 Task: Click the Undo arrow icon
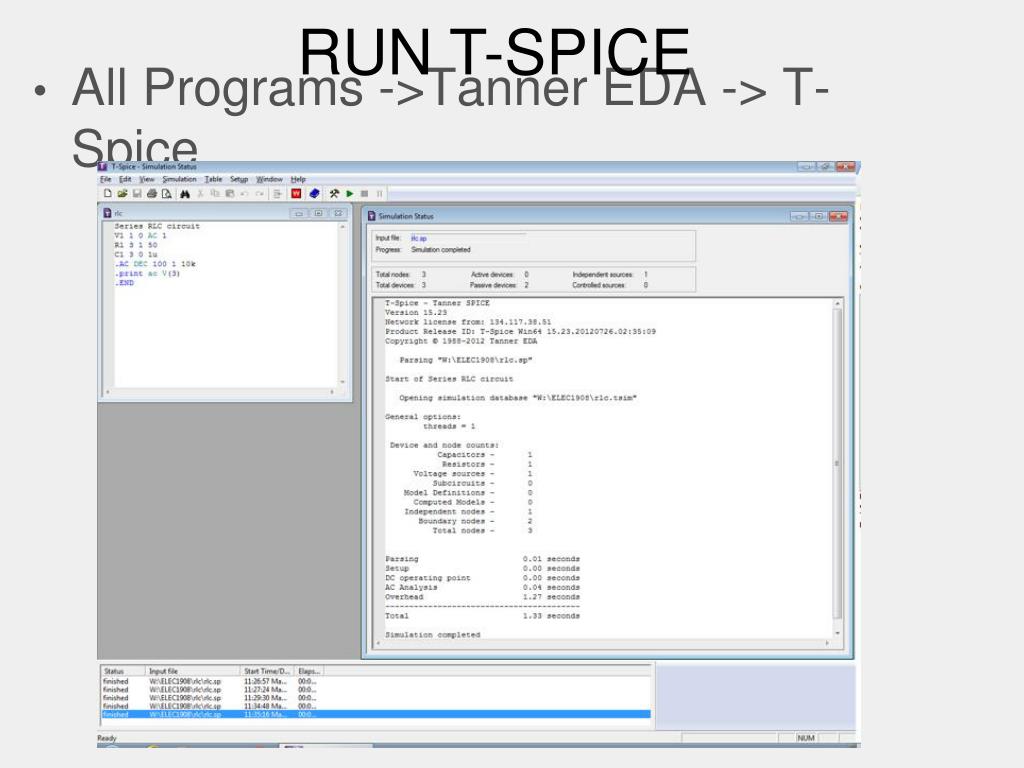point(244,193)
